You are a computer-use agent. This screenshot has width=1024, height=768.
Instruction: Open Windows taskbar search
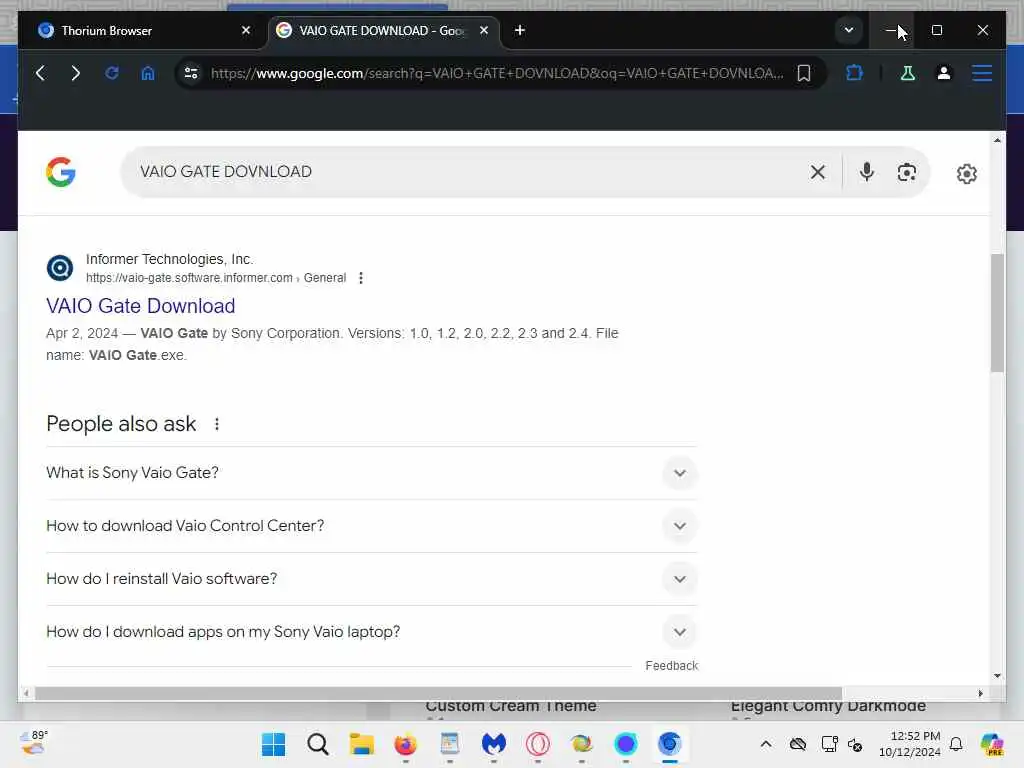coord(317,744)
